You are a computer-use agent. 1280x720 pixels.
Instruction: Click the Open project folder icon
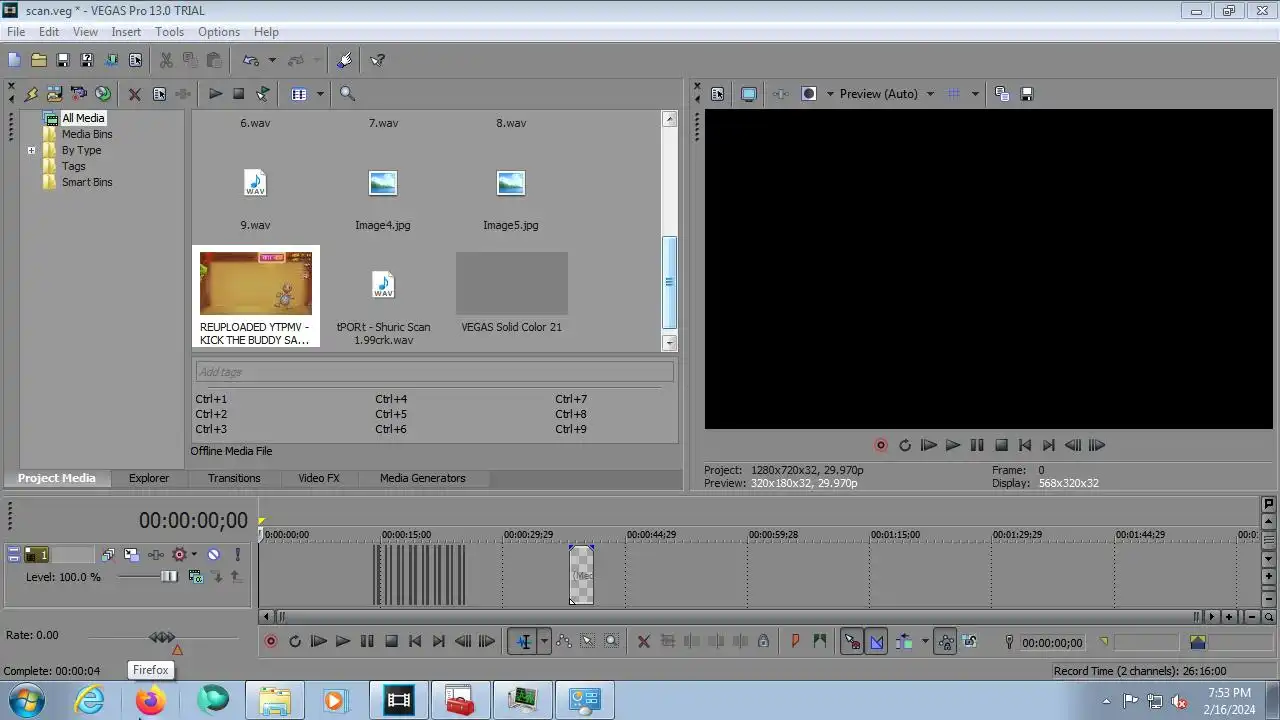point(38,60)
